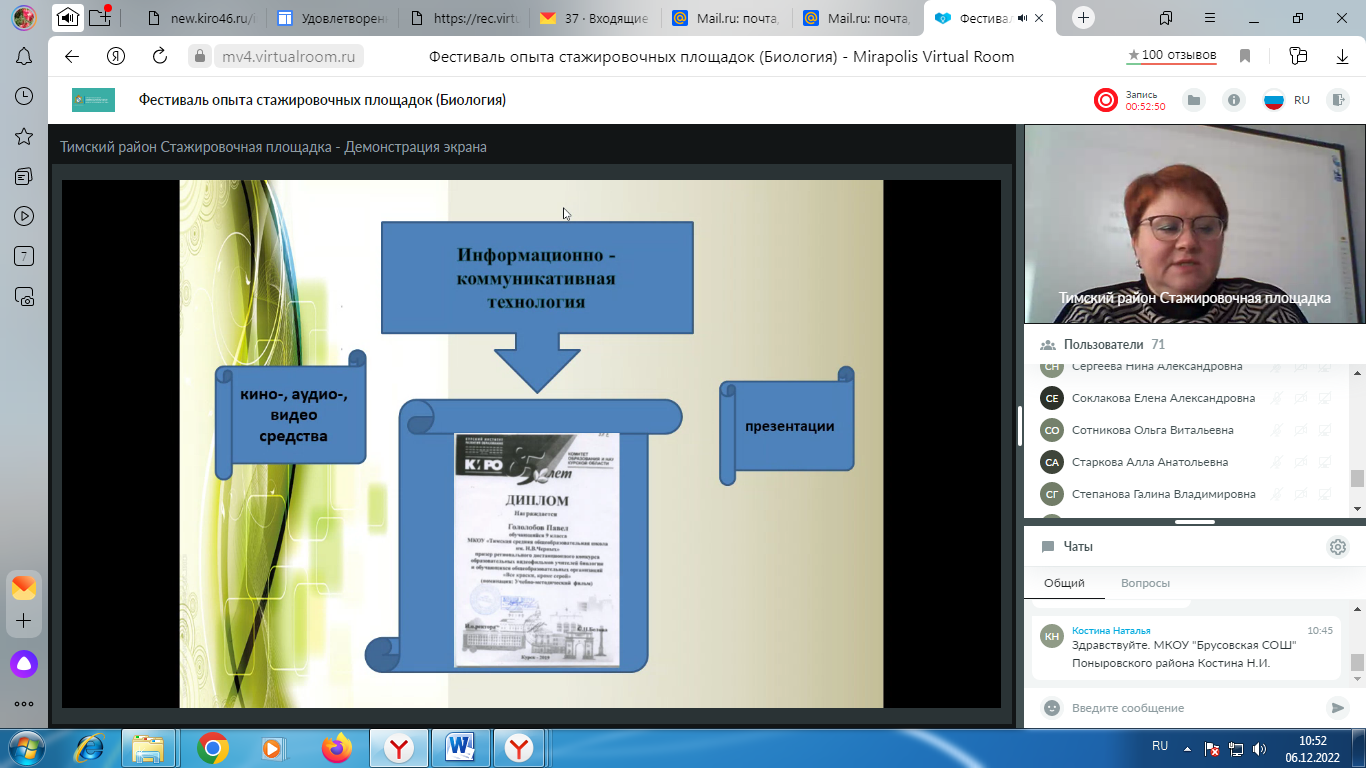Toggle microphone icon for Соклакова Елена Александровна
The image size is (1366, 768).
click(x=1277, y=398)
